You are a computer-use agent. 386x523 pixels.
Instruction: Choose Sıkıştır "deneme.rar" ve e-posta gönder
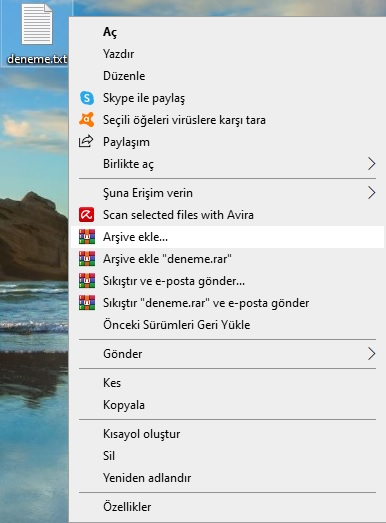click(x=227, y=303)
